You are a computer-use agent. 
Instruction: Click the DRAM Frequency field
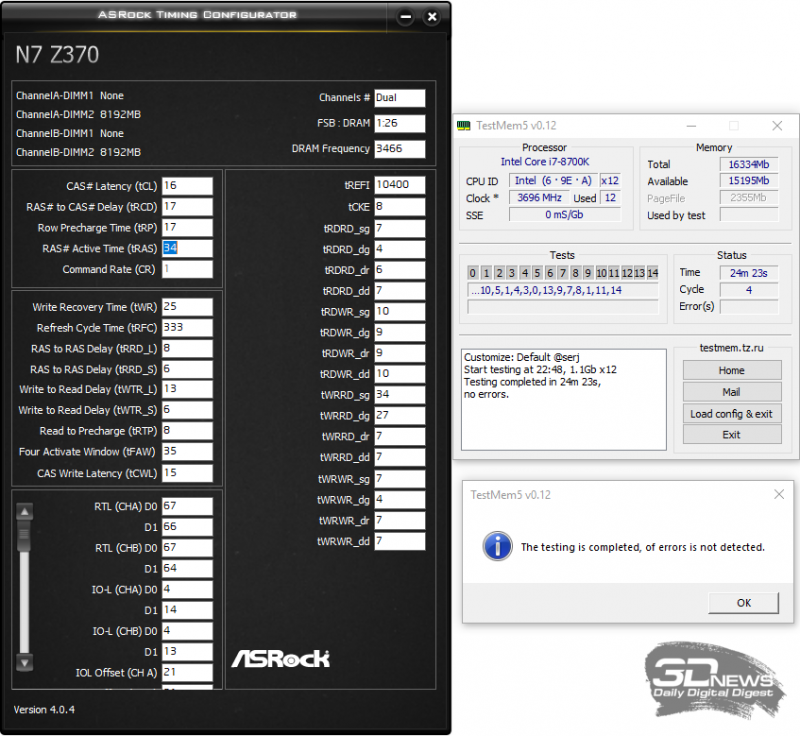click(400, 149)
